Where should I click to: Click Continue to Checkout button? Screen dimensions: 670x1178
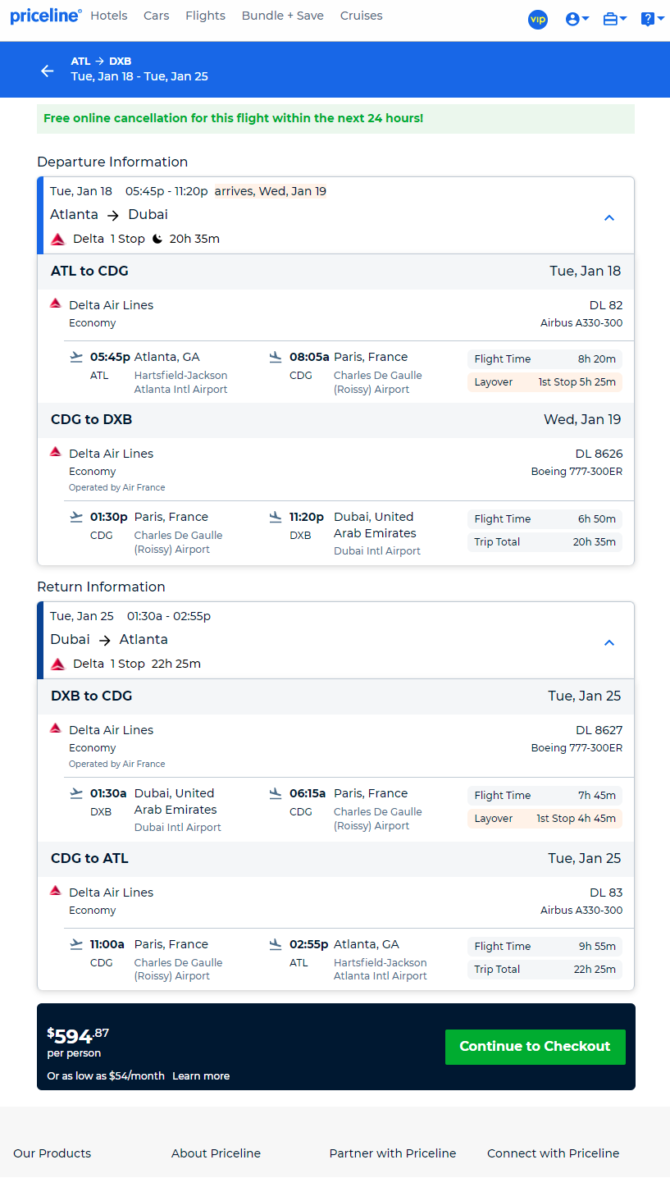click(x=535, y=1047)
